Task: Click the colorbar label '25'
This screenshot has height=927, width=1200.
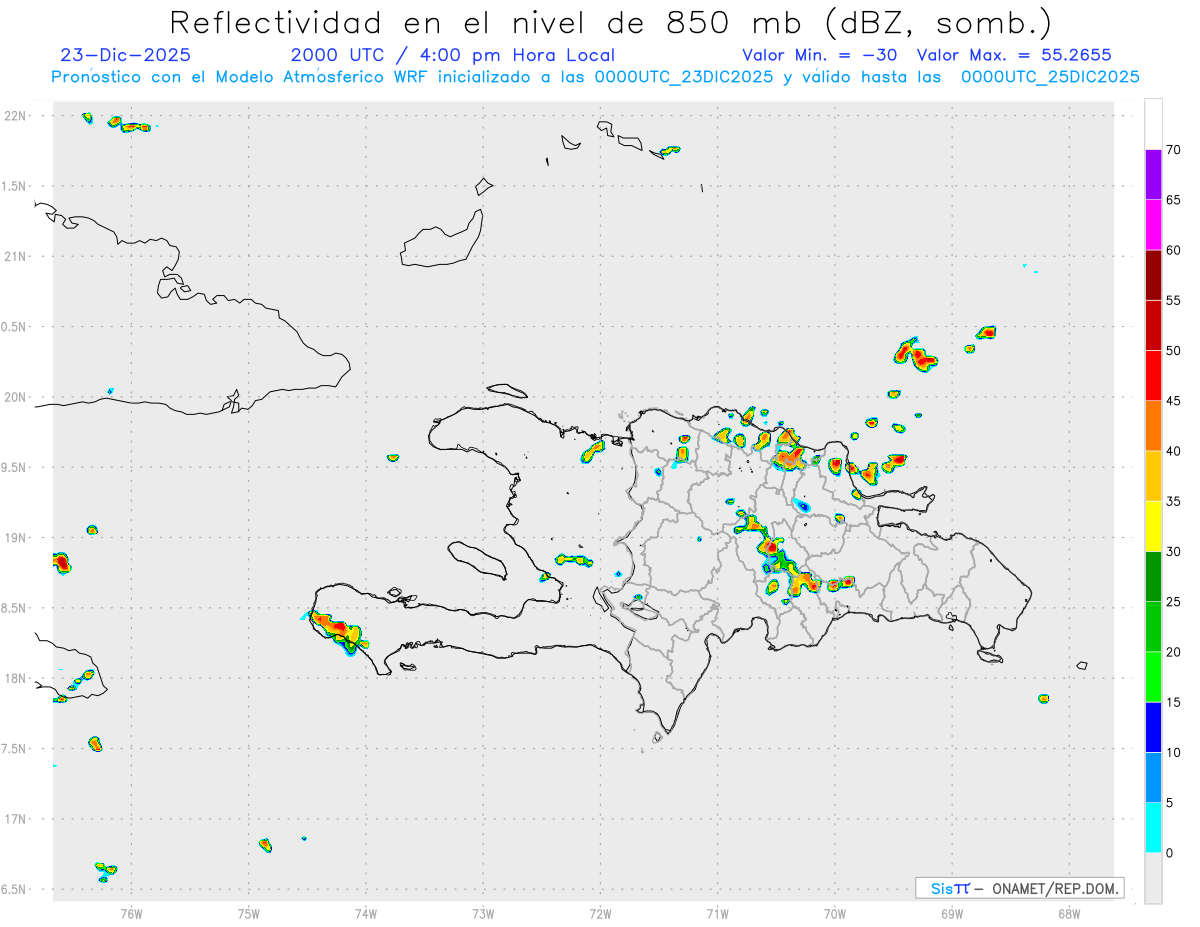Action: pos(1173,602)
